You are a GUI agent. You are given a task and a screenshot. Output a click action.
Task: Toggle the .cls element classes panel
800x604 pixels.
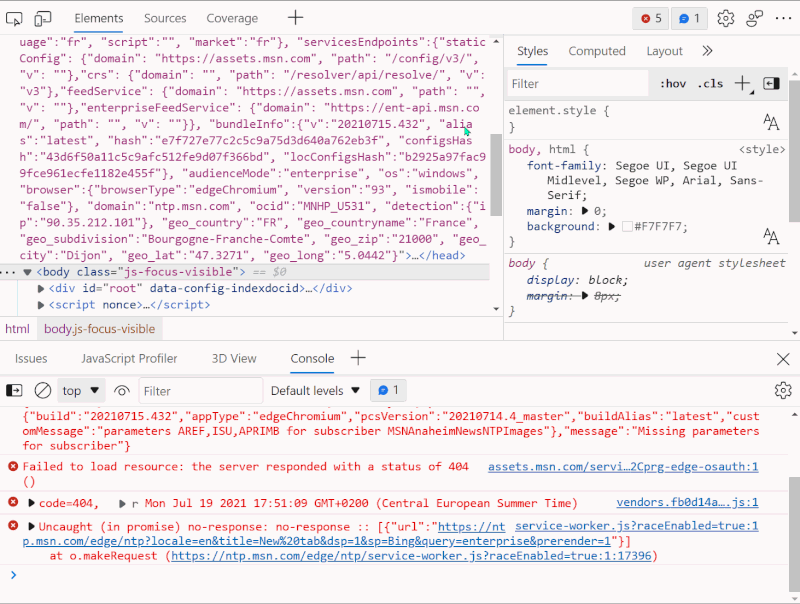click(x=710, y=84)
